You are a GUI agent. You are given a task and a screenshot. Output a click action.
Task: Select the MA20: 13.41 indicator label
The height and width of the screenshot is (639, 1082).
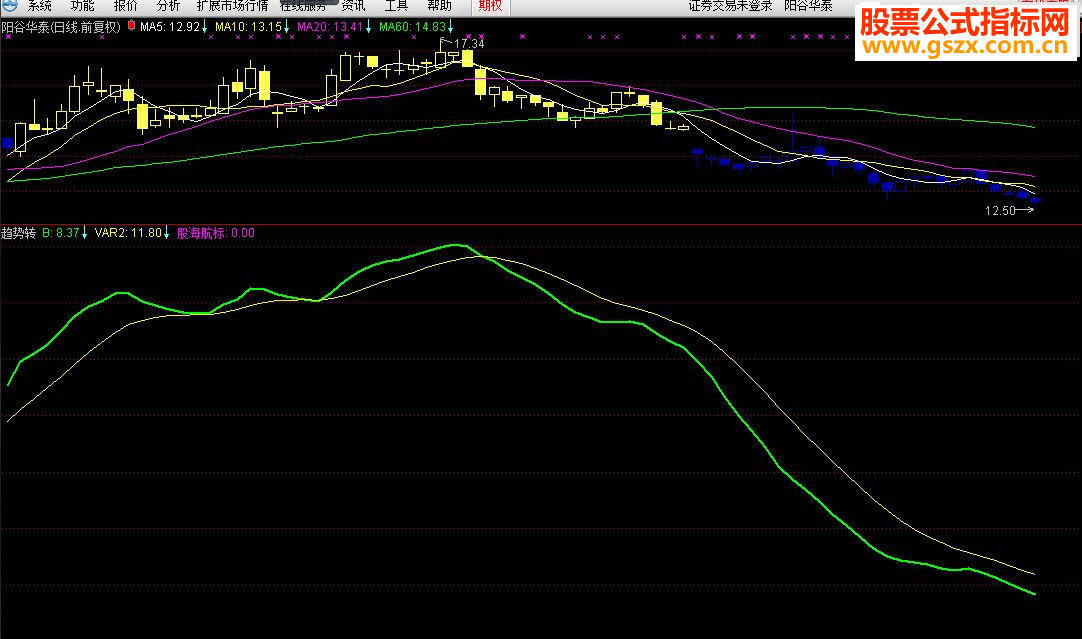(x=330, y=27)
